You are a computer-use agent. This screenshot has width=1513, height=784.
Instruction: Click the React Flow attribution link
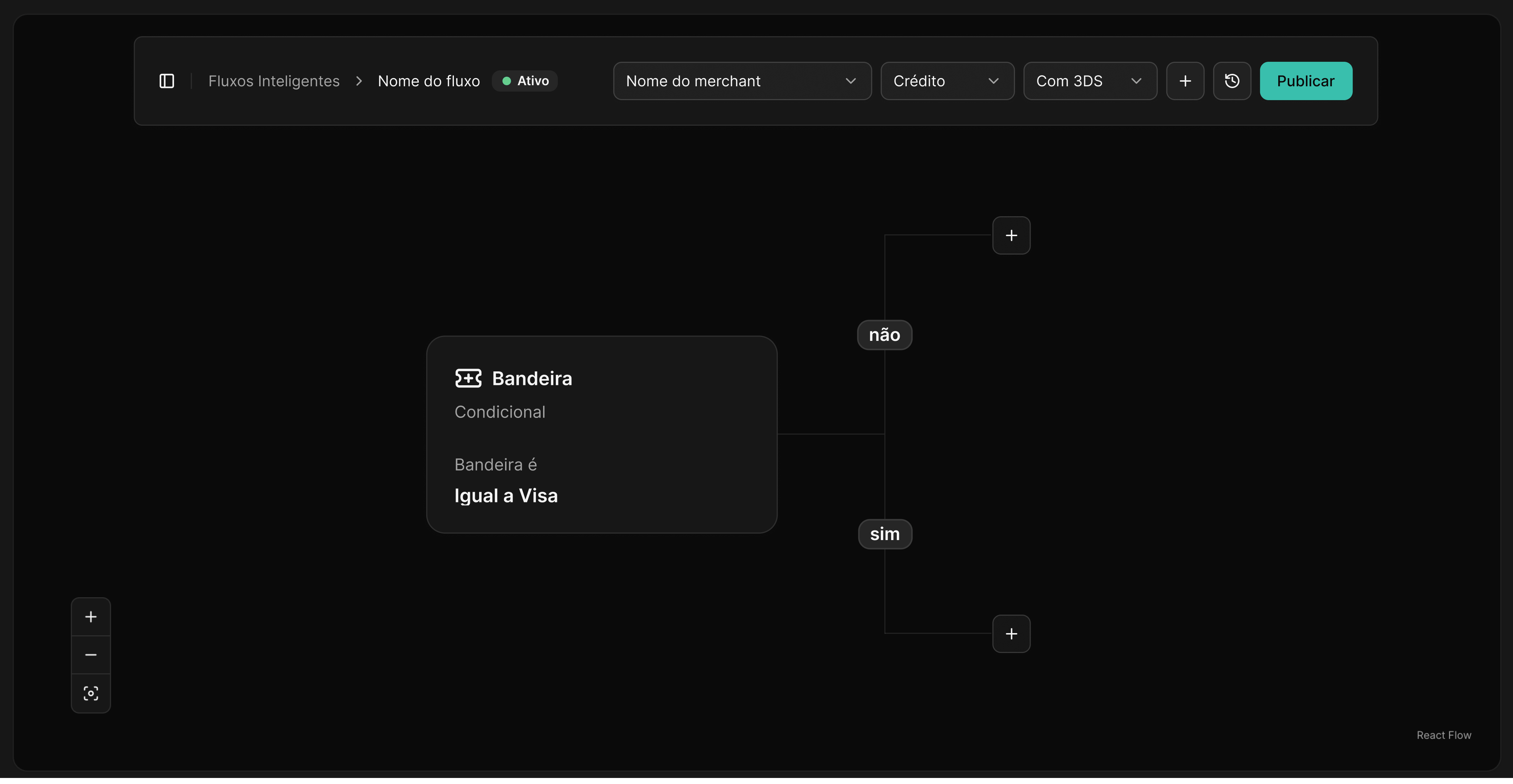click(x=1443, y=735)
